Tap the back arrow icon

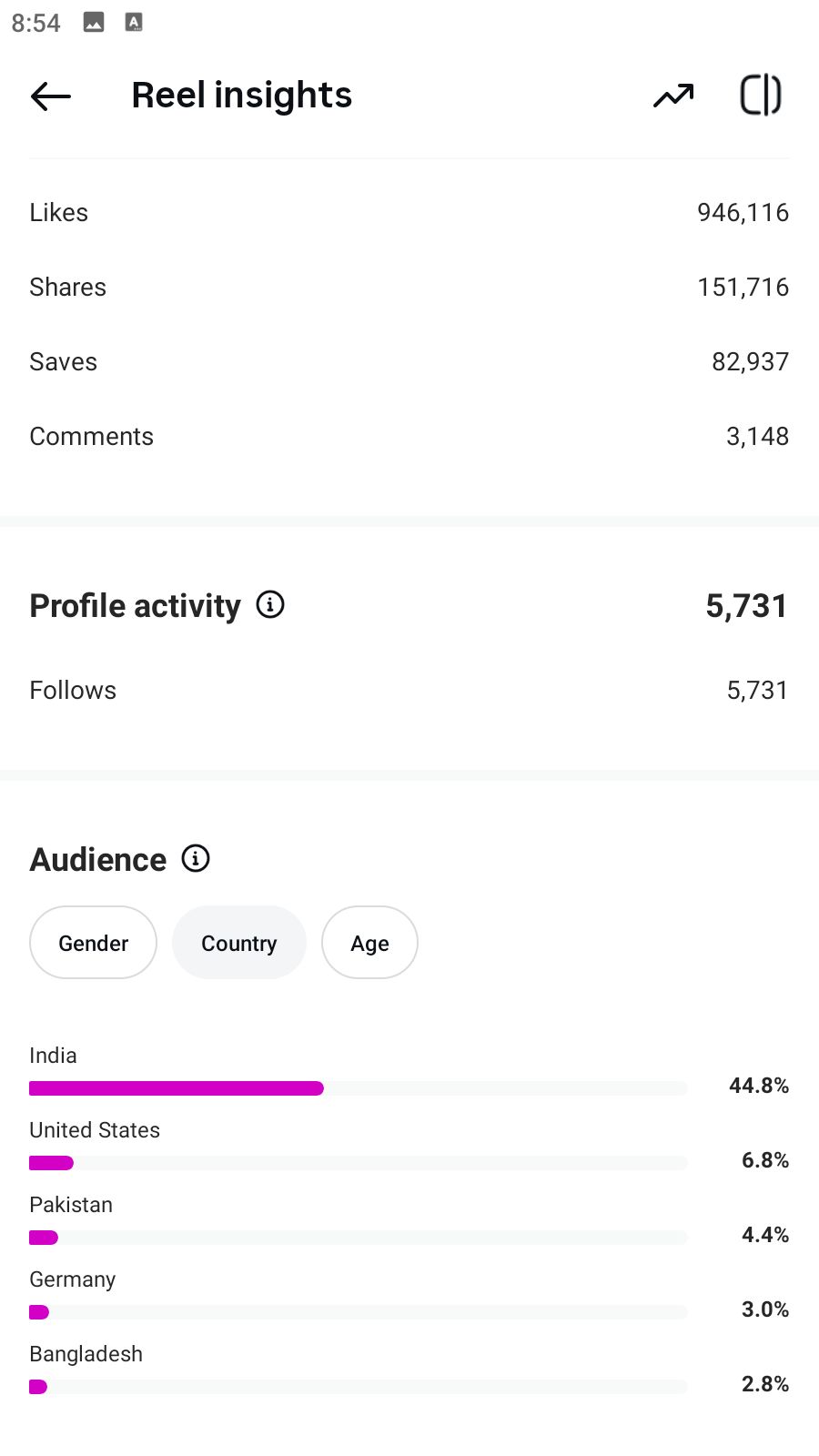51,96
